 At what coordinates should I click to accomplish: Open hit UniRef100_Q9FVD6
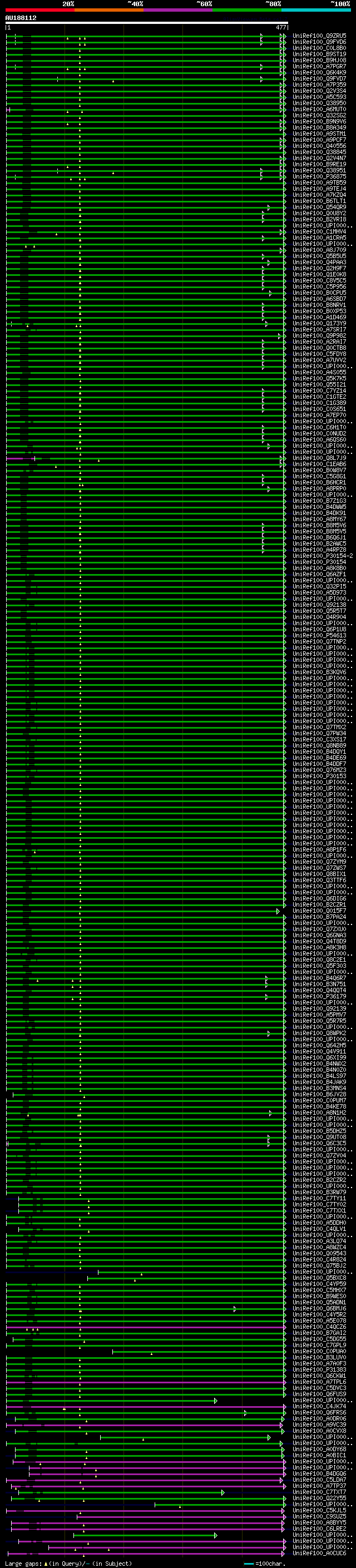(319, 42)
